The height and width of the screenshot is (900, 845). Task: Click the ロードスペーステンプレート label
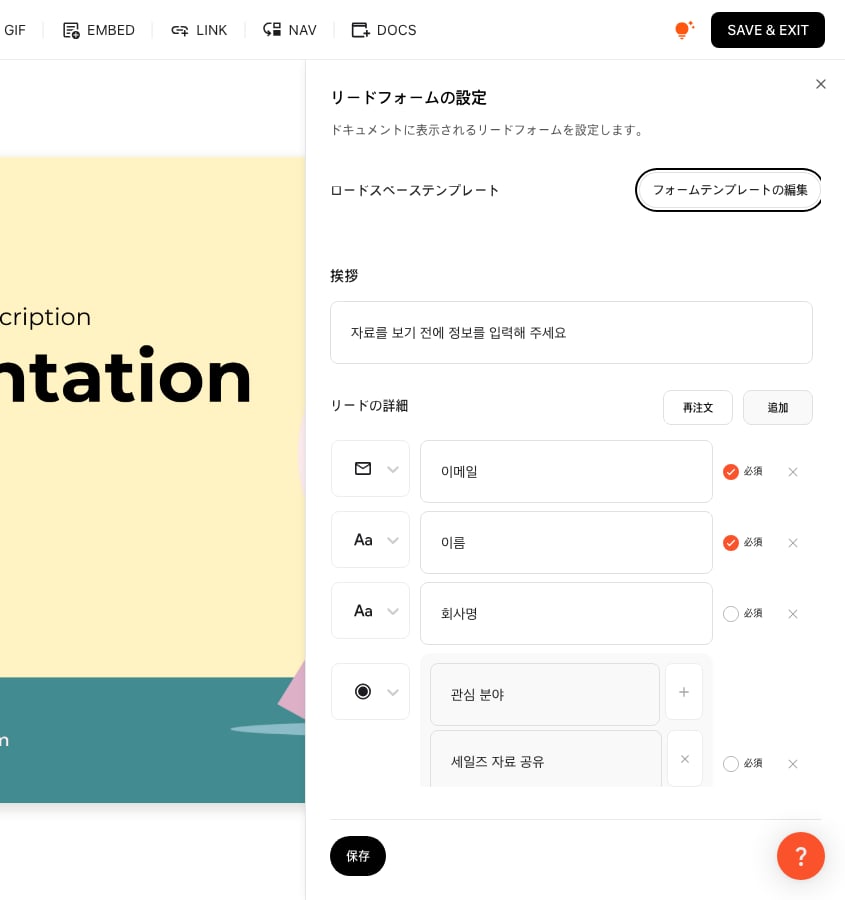click(x=414, y=191)
